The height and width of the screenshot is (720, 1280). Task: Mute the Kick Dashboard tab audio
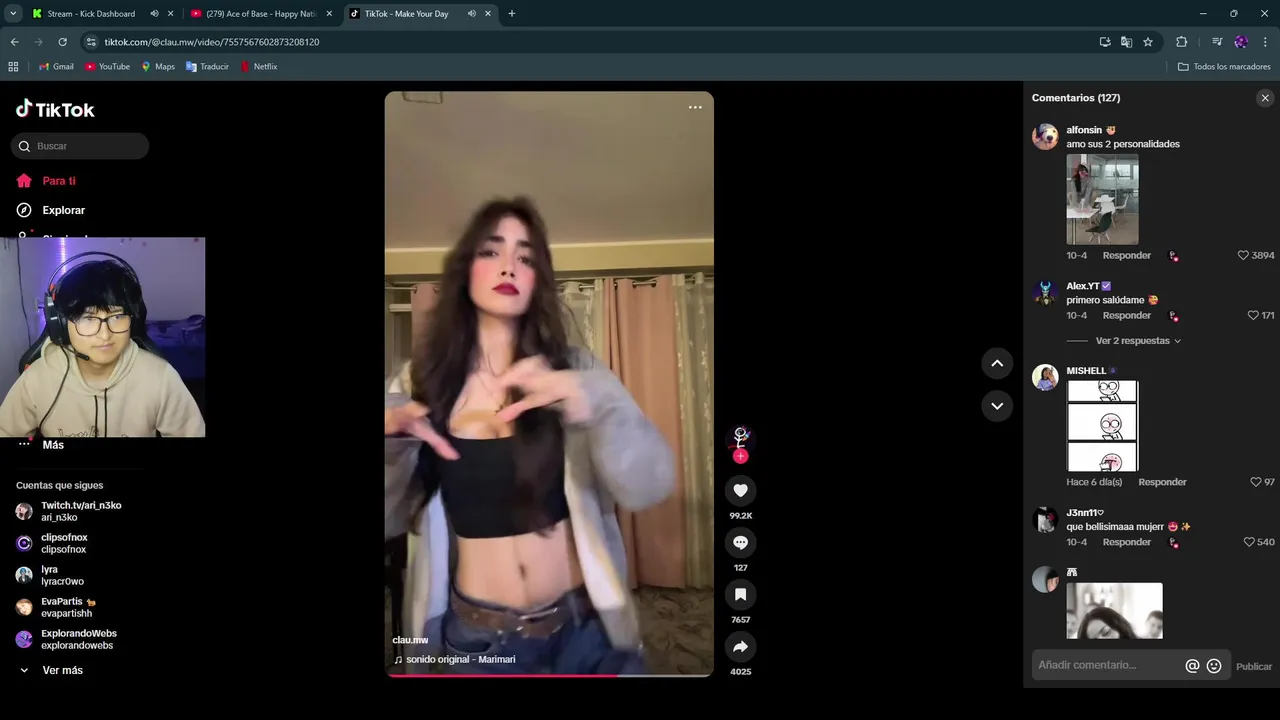point(155,14)
